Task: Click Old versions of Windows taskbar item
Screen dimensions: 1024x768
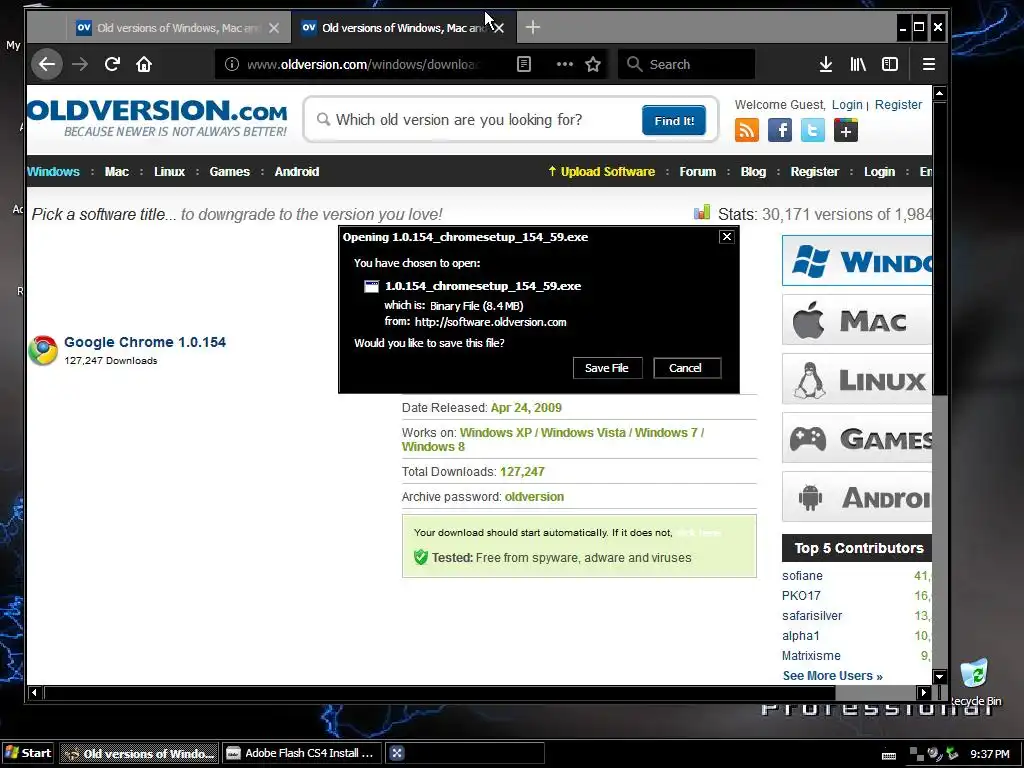Action: coord(140,753)
